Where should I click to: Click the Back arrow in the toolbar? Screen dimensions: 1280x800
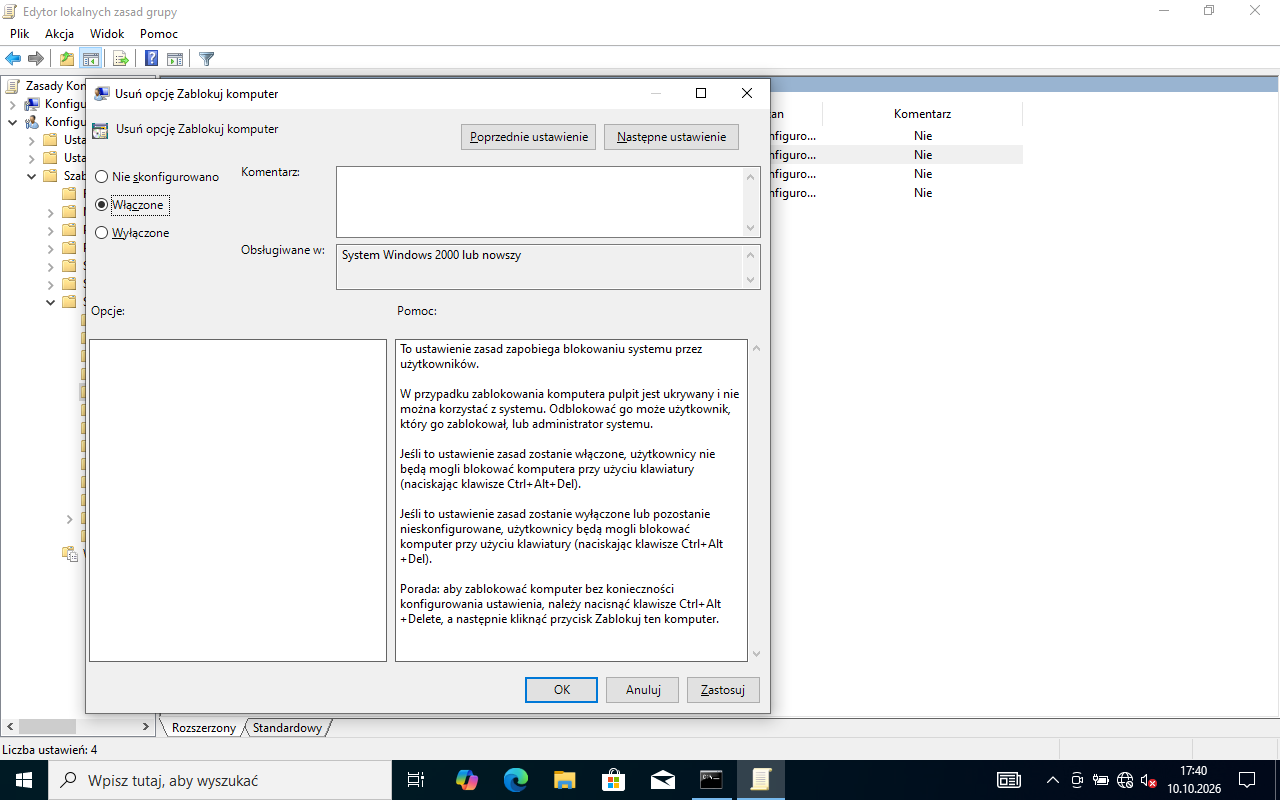[13, 59]
